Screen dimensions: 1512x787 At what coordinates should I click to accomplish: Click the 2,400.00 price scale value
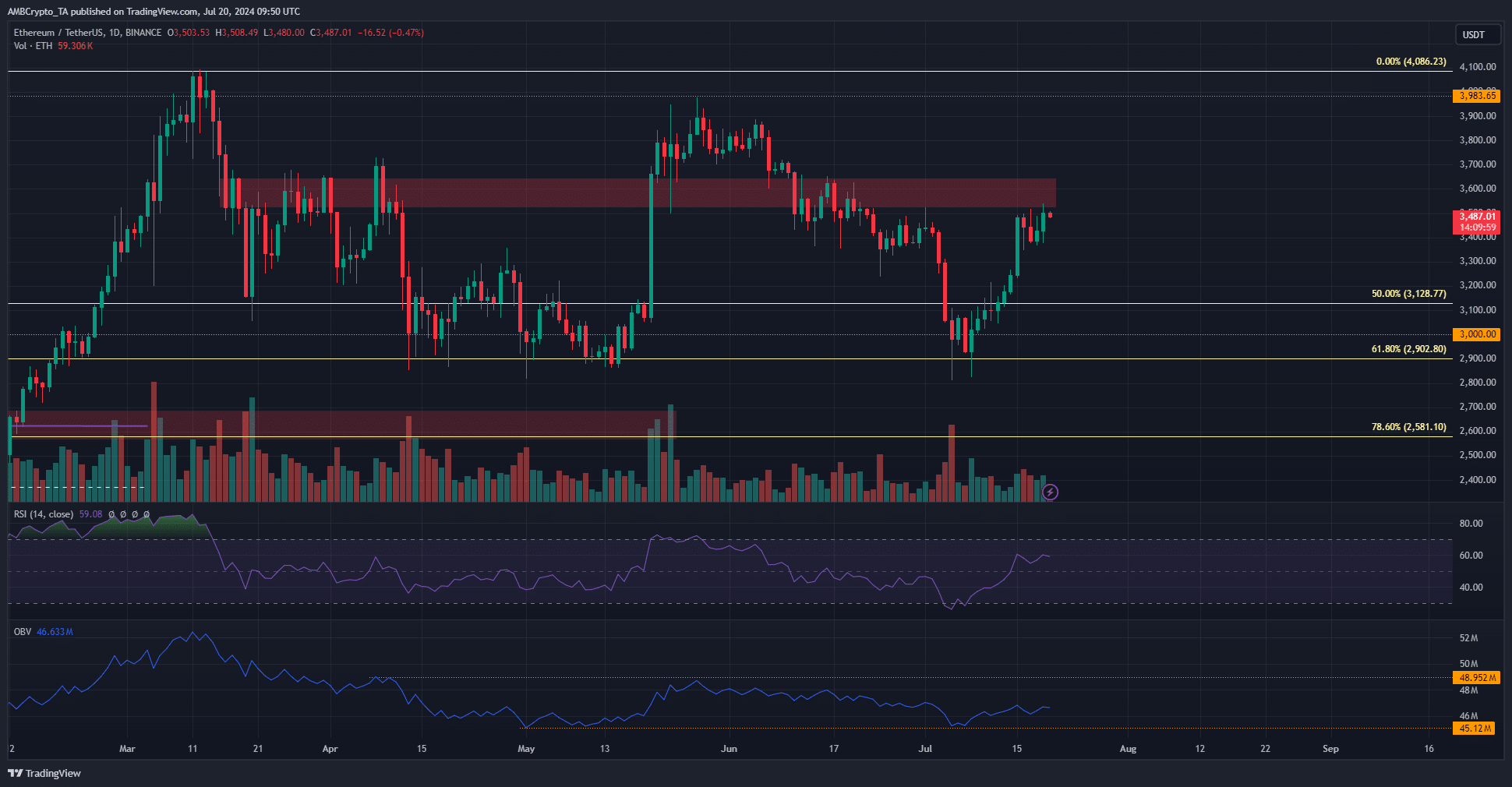pos(1478,479)
